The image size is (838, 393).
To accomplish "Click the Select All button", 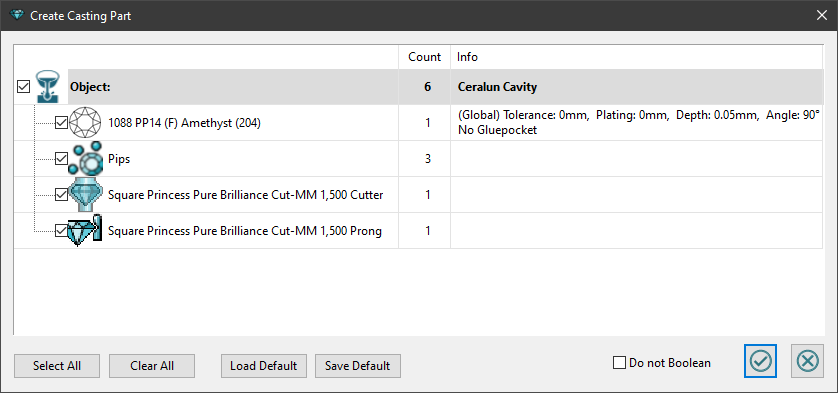I will (x=57, y=366).
